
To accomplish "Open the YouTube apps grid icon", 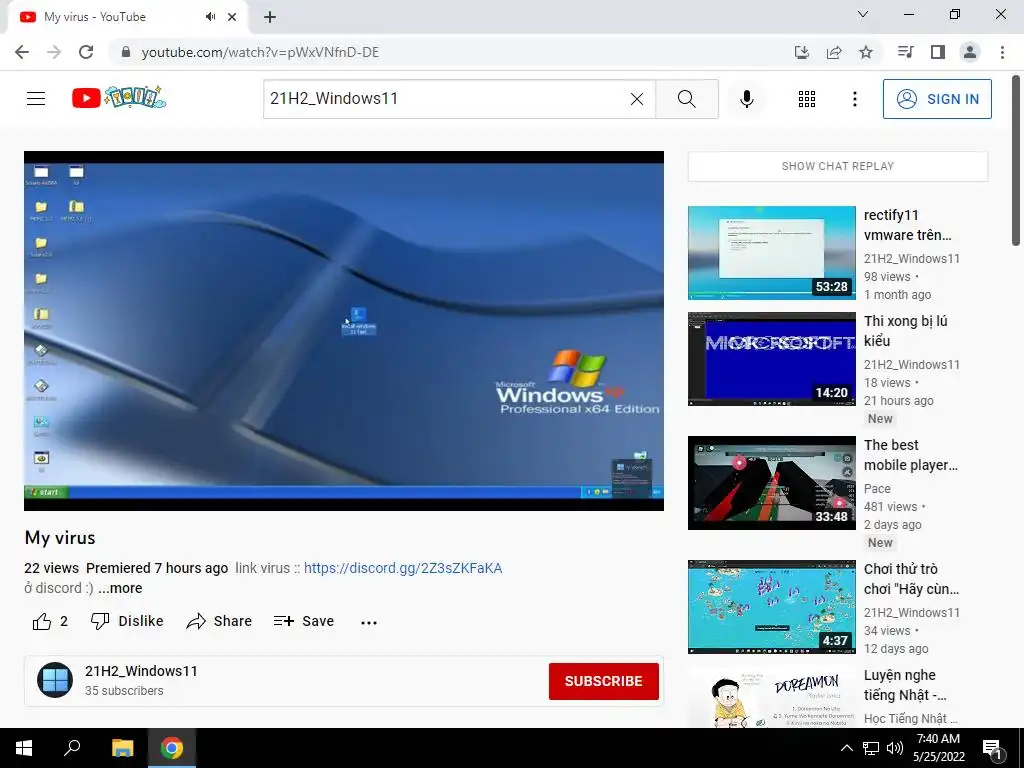I will 807,99.
